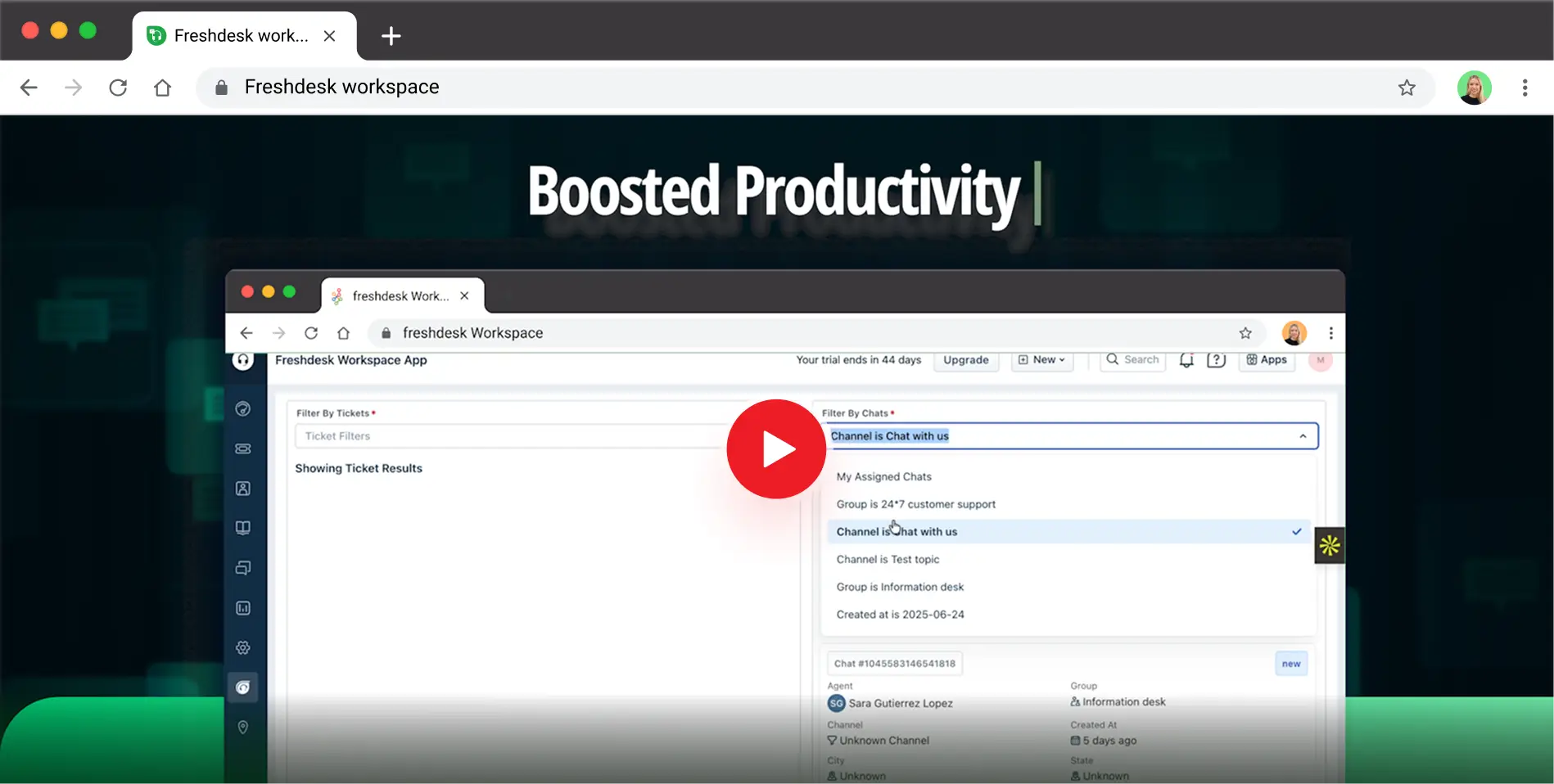Choose 'My Assigned Chats' filter option
The width and height of the screenshot is (1554, 784).
pos(883,476)
